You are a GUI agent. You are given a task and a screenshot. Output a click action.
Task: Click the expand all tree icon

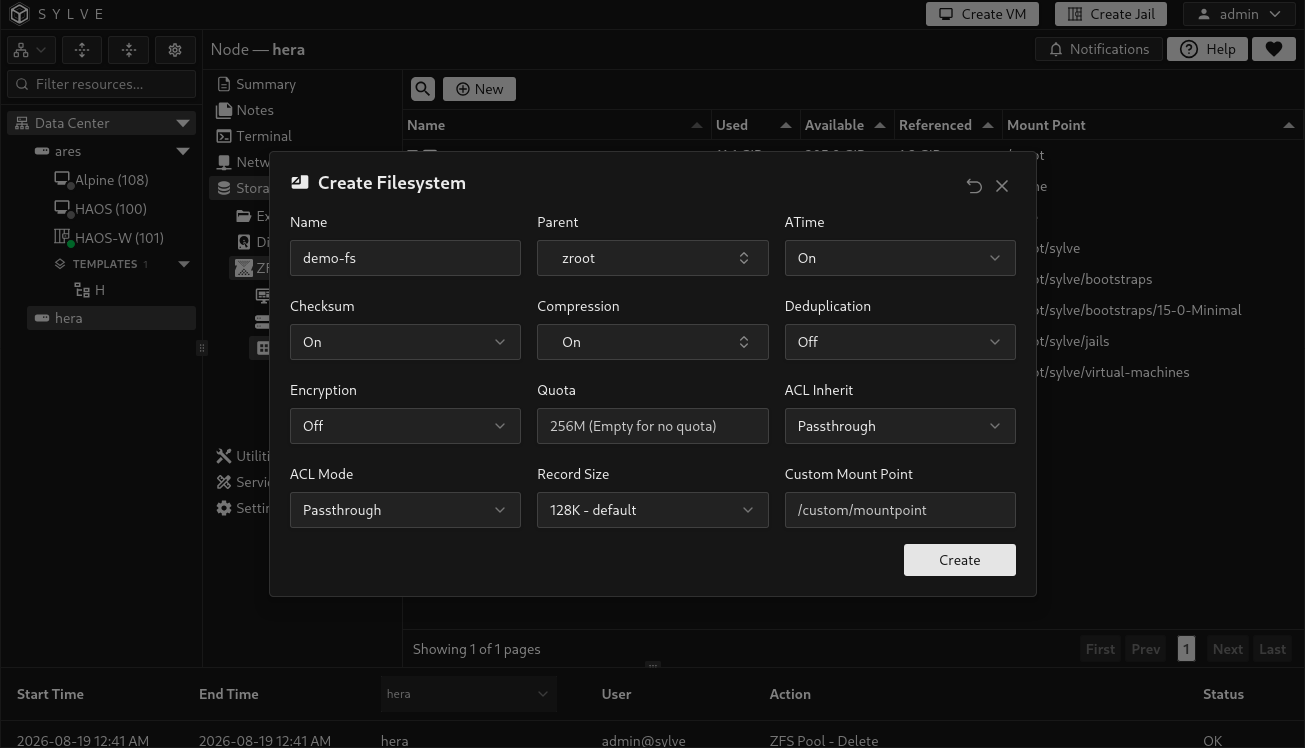82,49
